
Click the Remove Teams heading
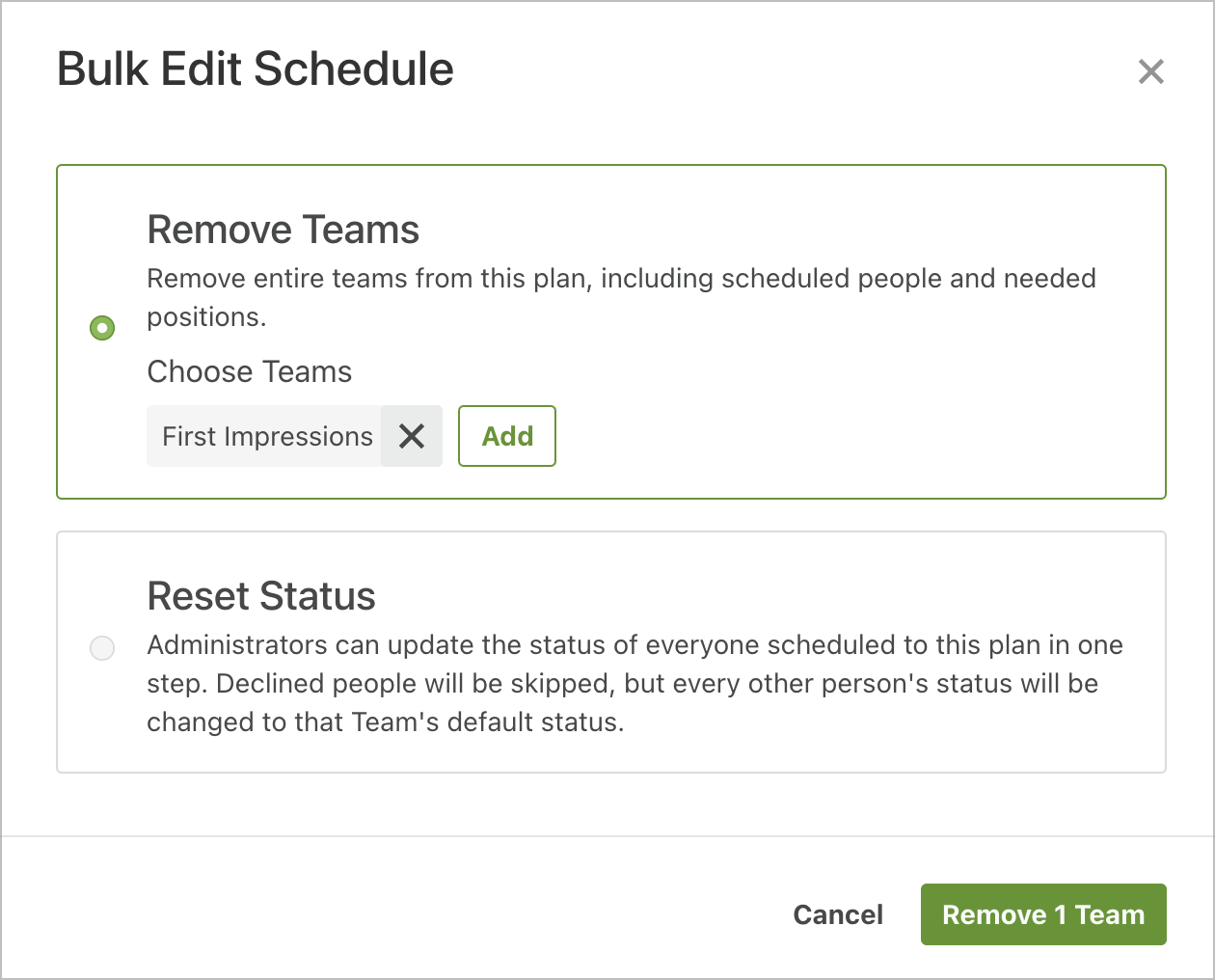tap(283, 231)
